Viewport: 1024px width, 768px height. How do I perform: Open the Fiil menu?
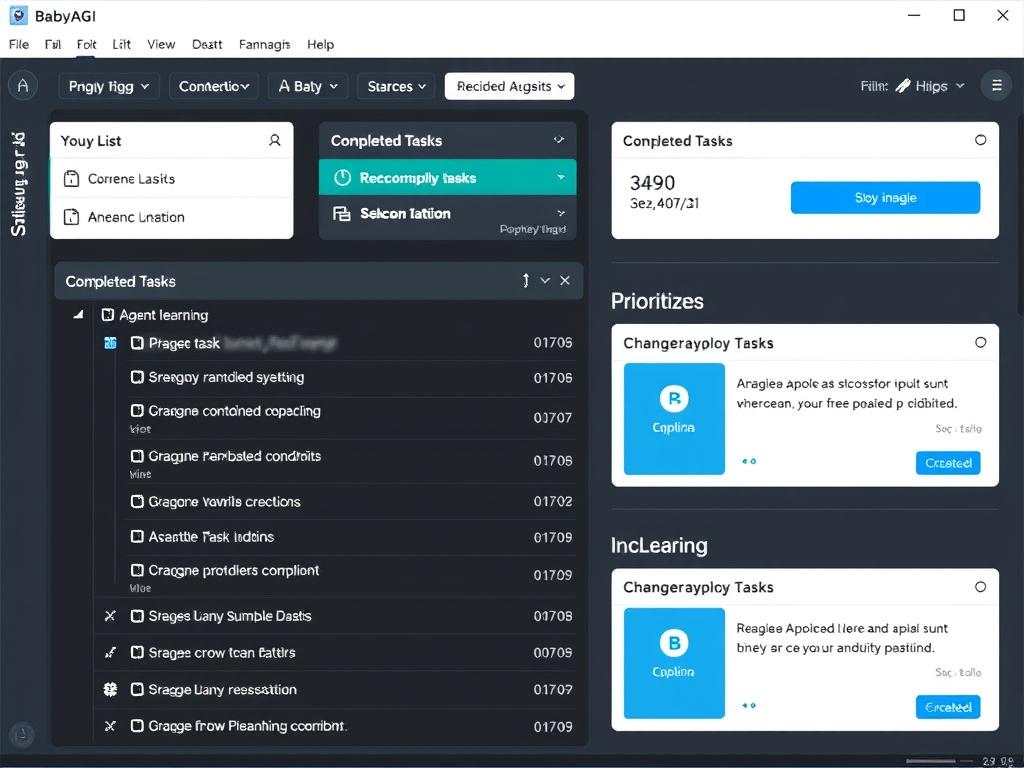[53, 44]
